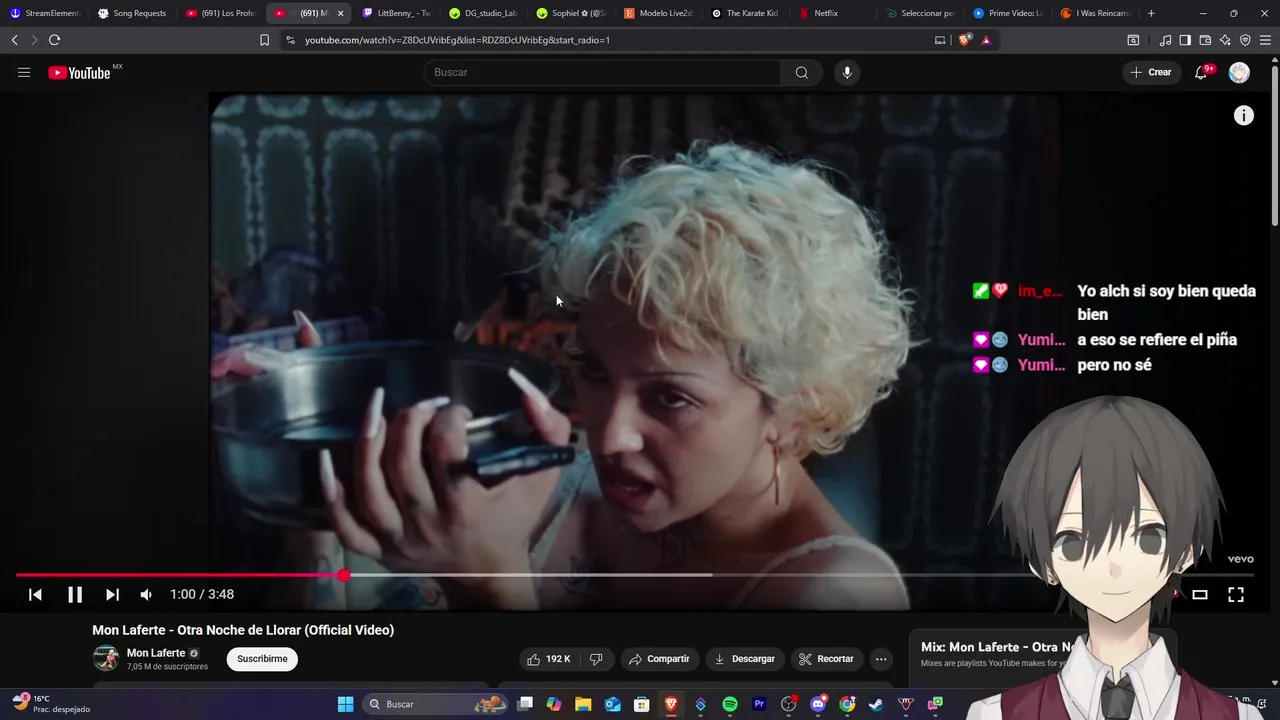The width and height of the screenshot is (1280, 720).
Task: Open weather widget showing 16°C
Action: (x=52, y=704)
